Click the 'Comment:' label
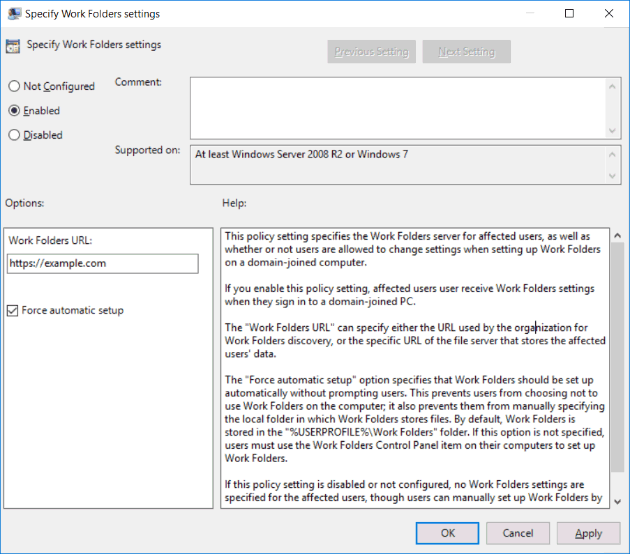The width and height of the screenshot is (630, 554). click(138, 82)
